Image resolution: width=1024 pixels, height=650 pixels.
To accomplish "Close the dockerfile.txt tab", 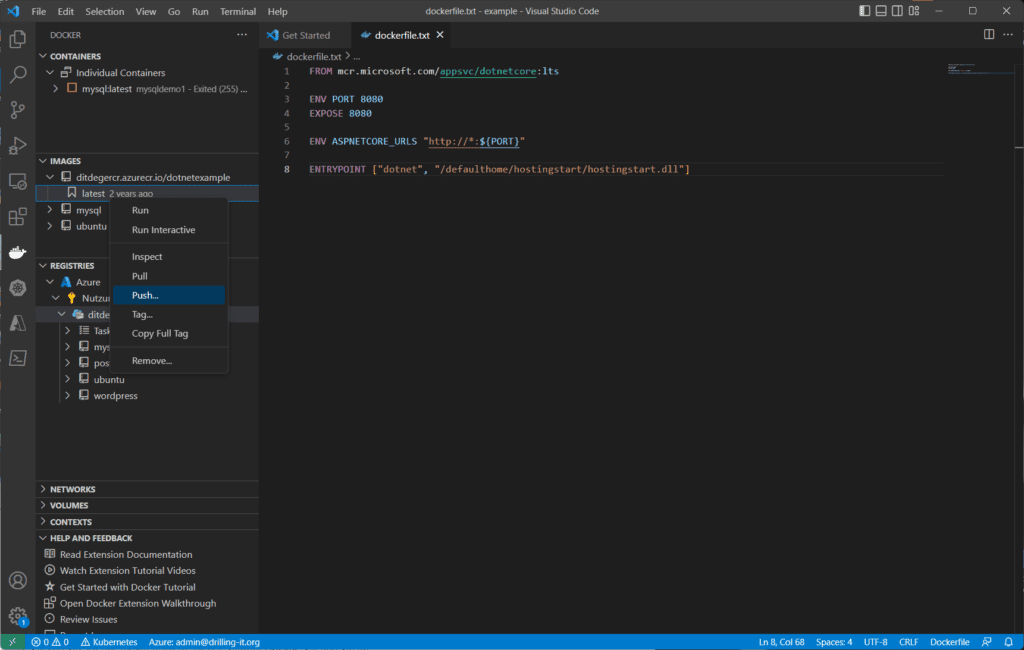I will pos(440,35).
